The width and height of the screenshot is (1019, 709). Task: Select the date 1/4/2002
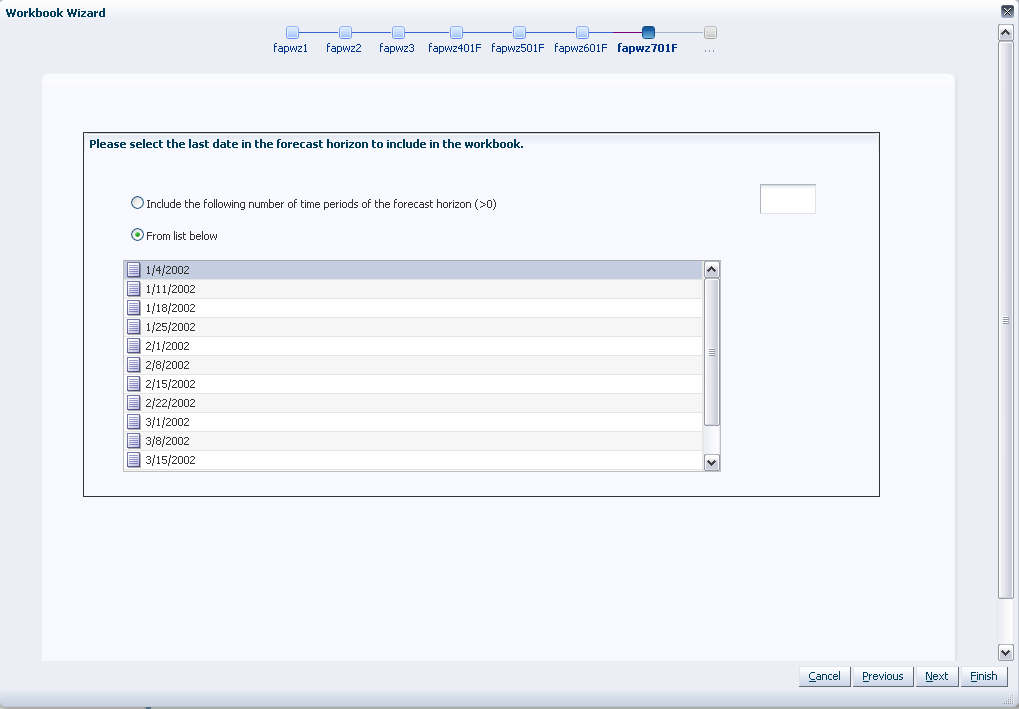(x=413, y=270)
